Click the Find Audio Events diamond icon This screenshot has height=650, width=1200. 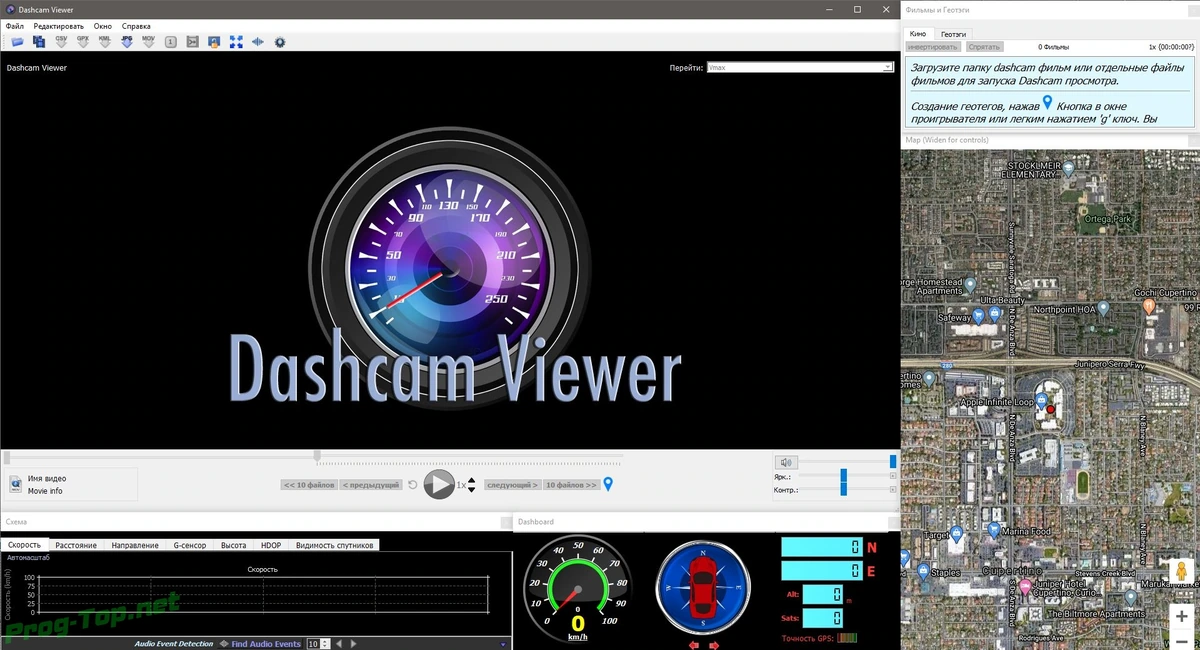click(x=223, y=644)
